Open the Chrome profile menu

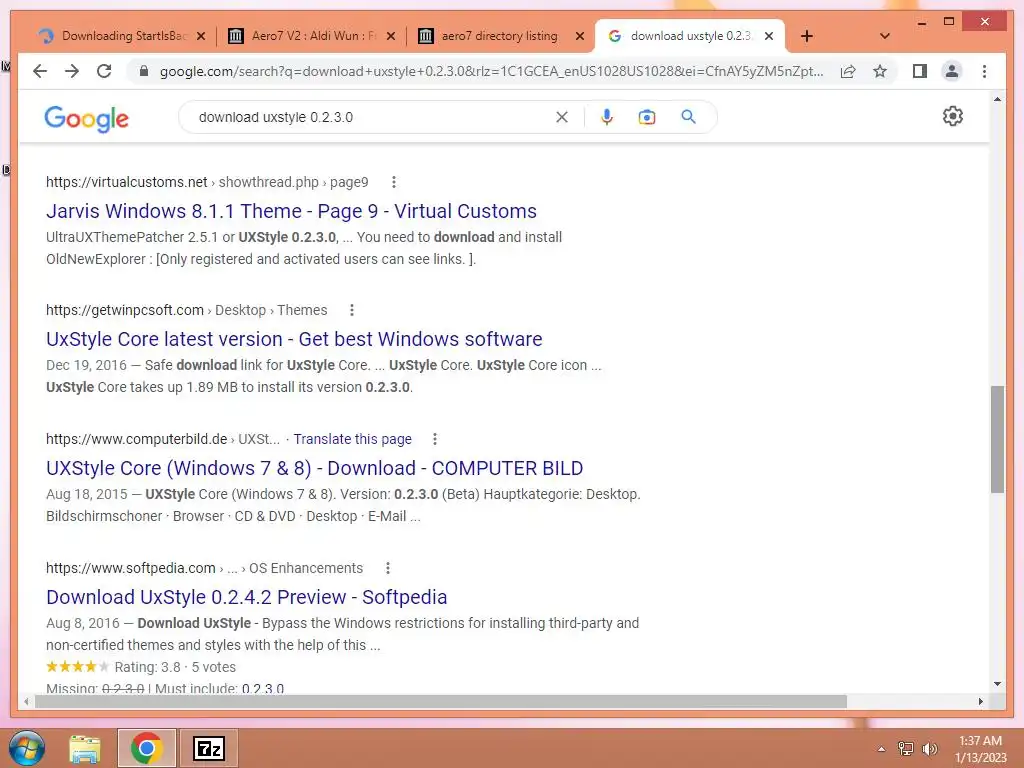(x=952, y=71)
